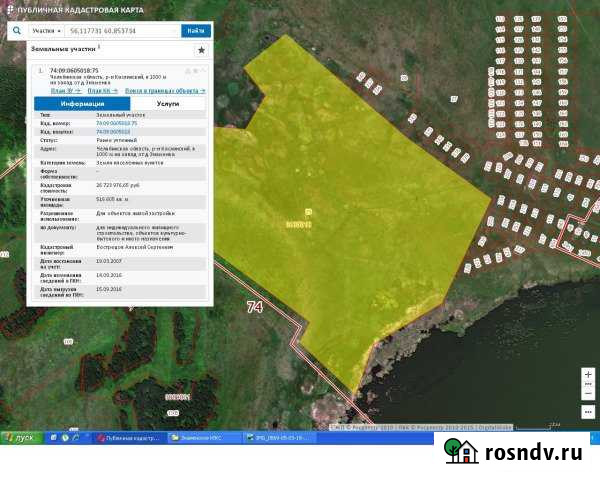This screenshot has width=600, height=480.
Task: Select the Информация tab
Action: [x=82, y=103]
